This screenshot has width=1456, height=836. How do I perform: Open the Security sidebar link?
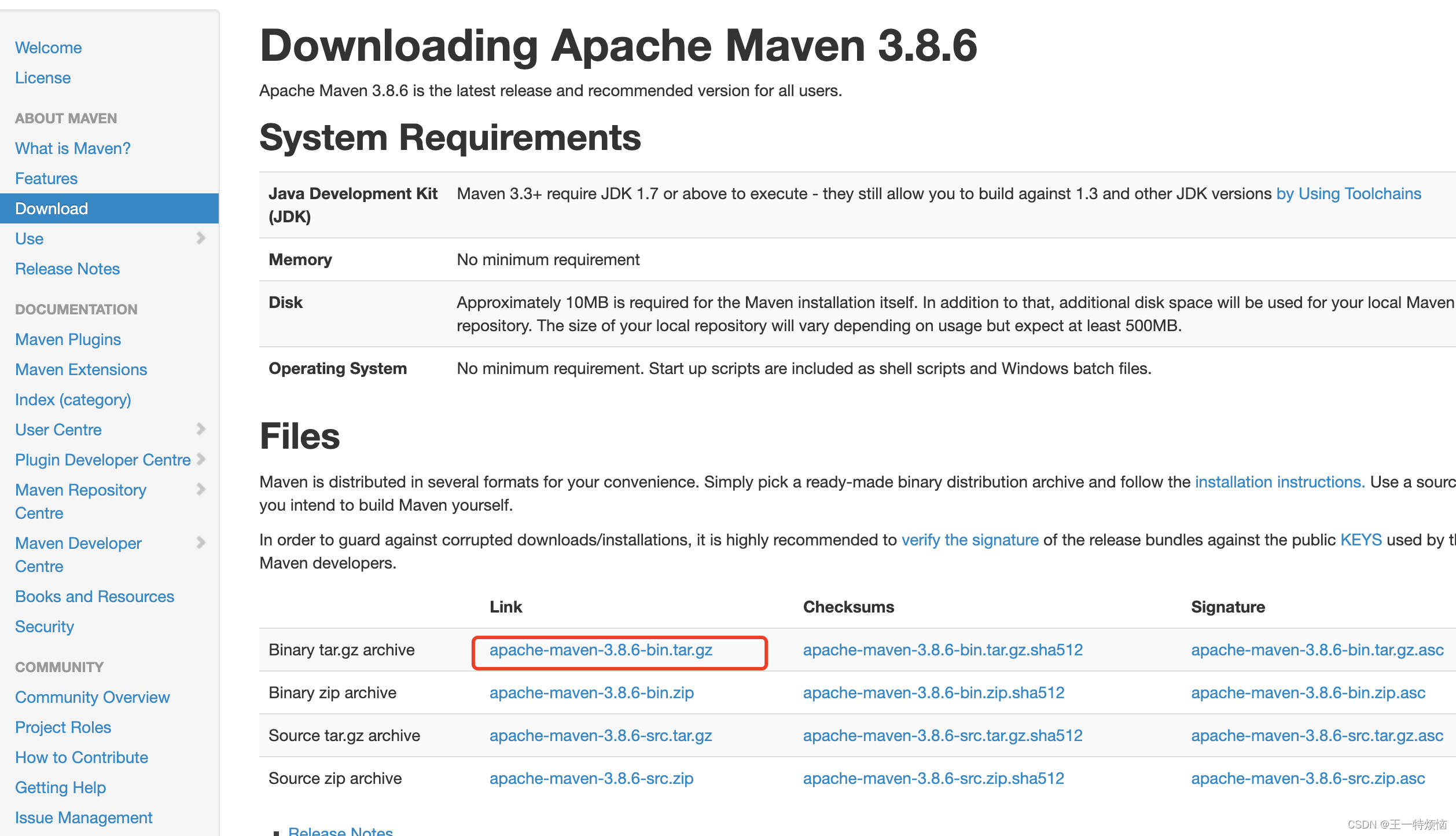pyautogui.click(x=45, y=626)
